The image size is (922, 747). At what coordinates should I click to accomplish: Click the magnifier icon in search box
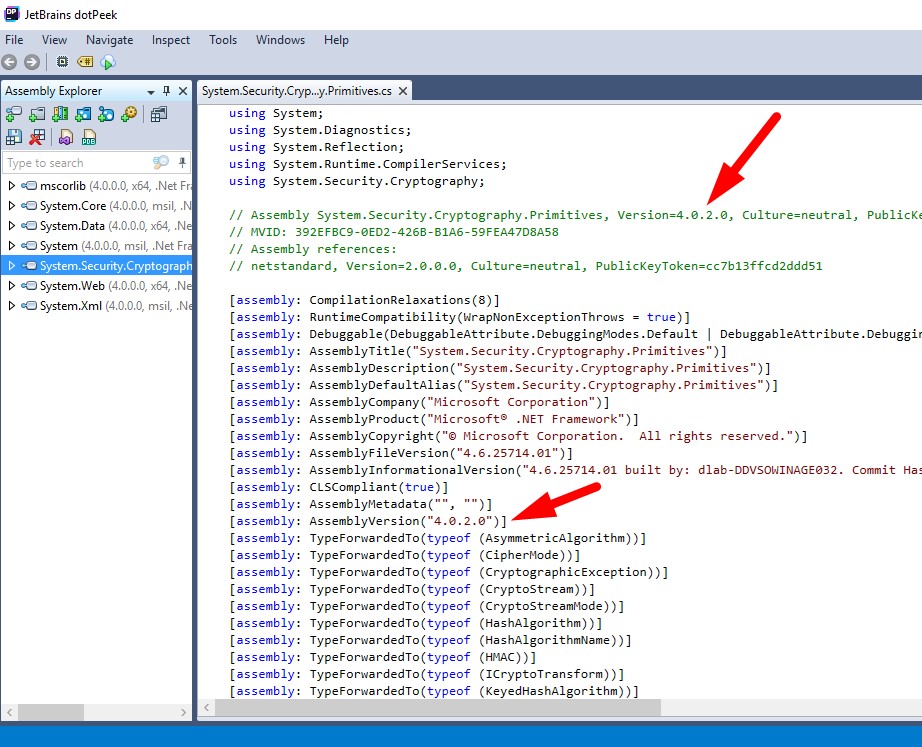click(161, 162)
